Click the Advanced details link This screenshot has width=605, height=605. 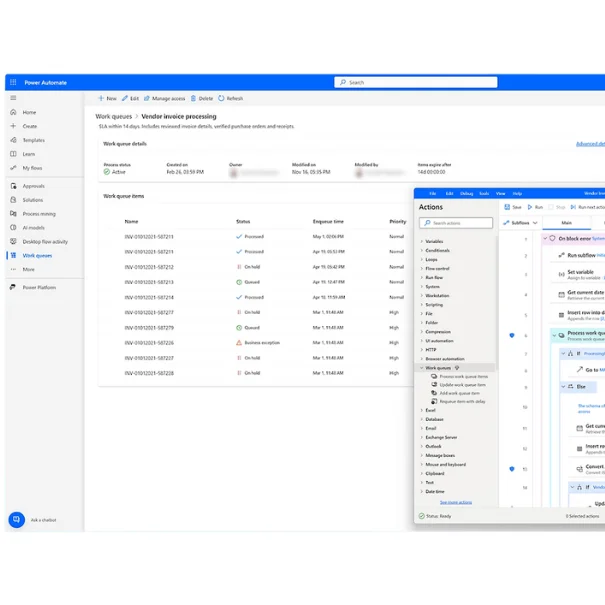pyautogui.click(x=590, y=144)
